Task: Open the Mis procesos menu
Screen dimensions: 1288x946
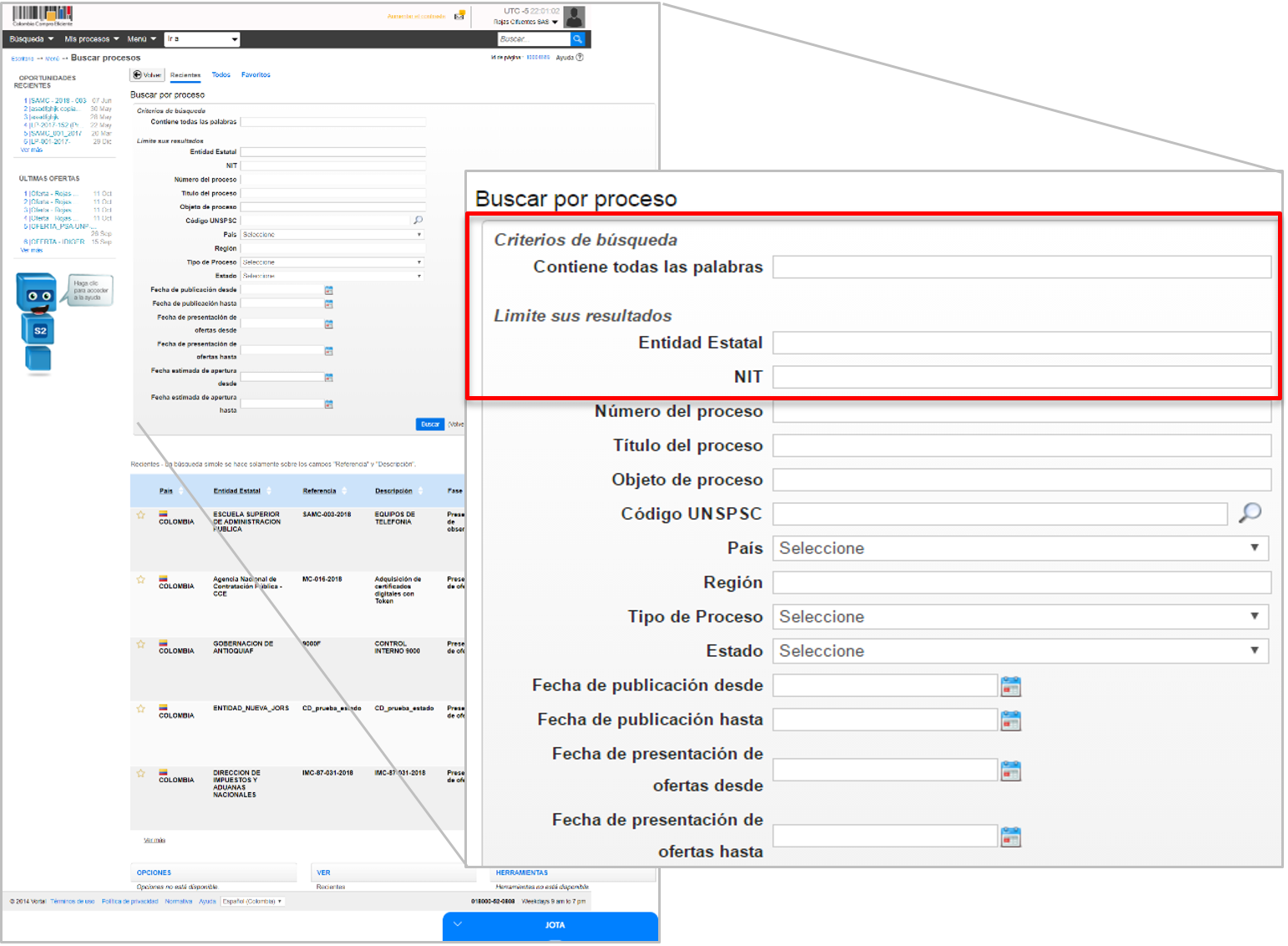Action: click(91, 39)
